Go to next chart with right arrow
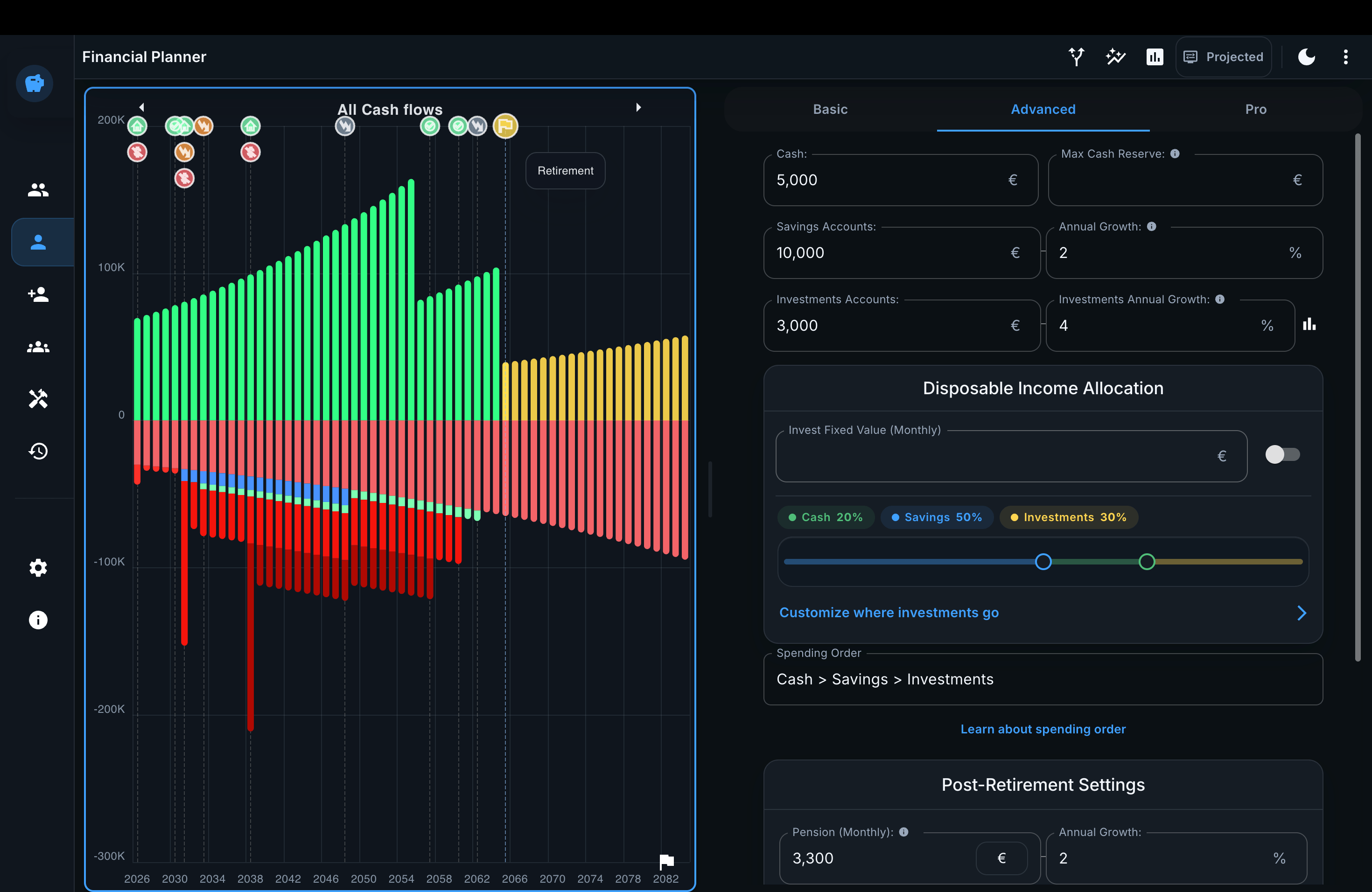 point(638,107)
